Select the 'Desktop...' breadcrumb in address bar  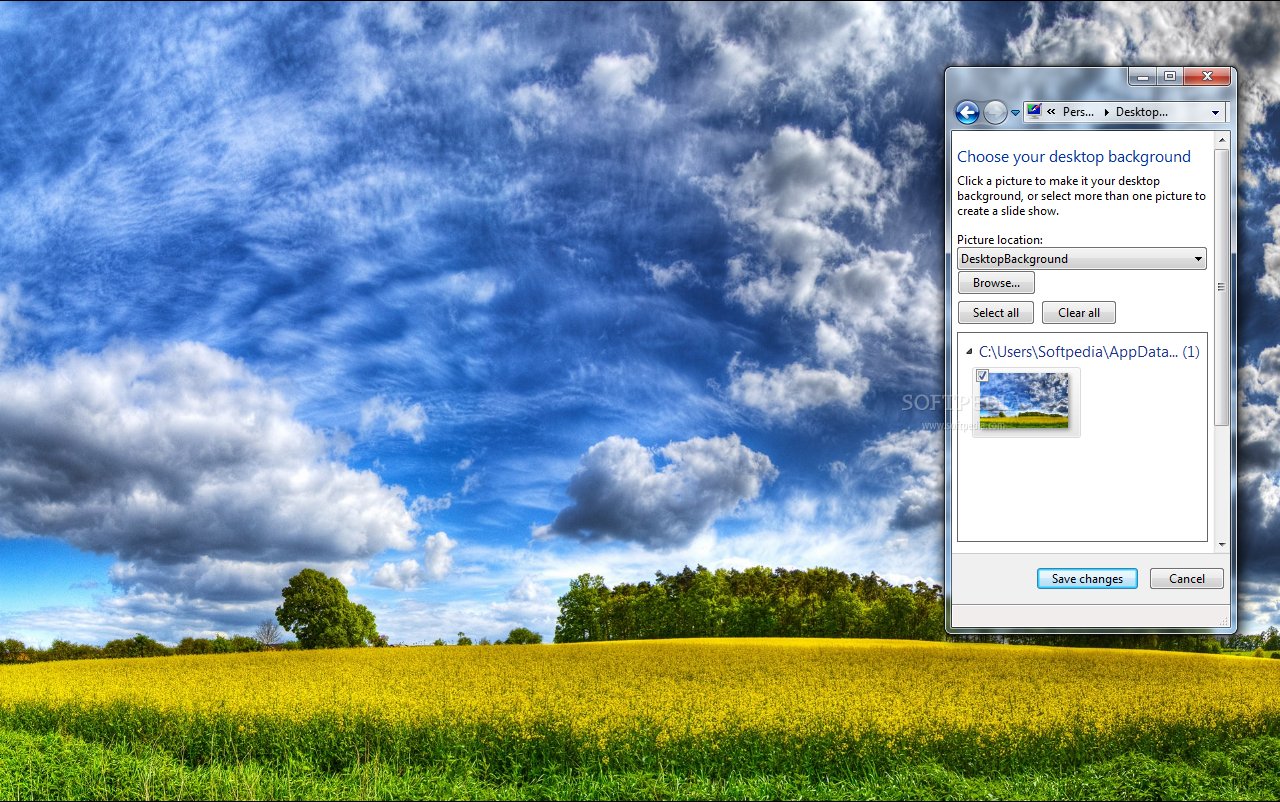click(1141, 112)
